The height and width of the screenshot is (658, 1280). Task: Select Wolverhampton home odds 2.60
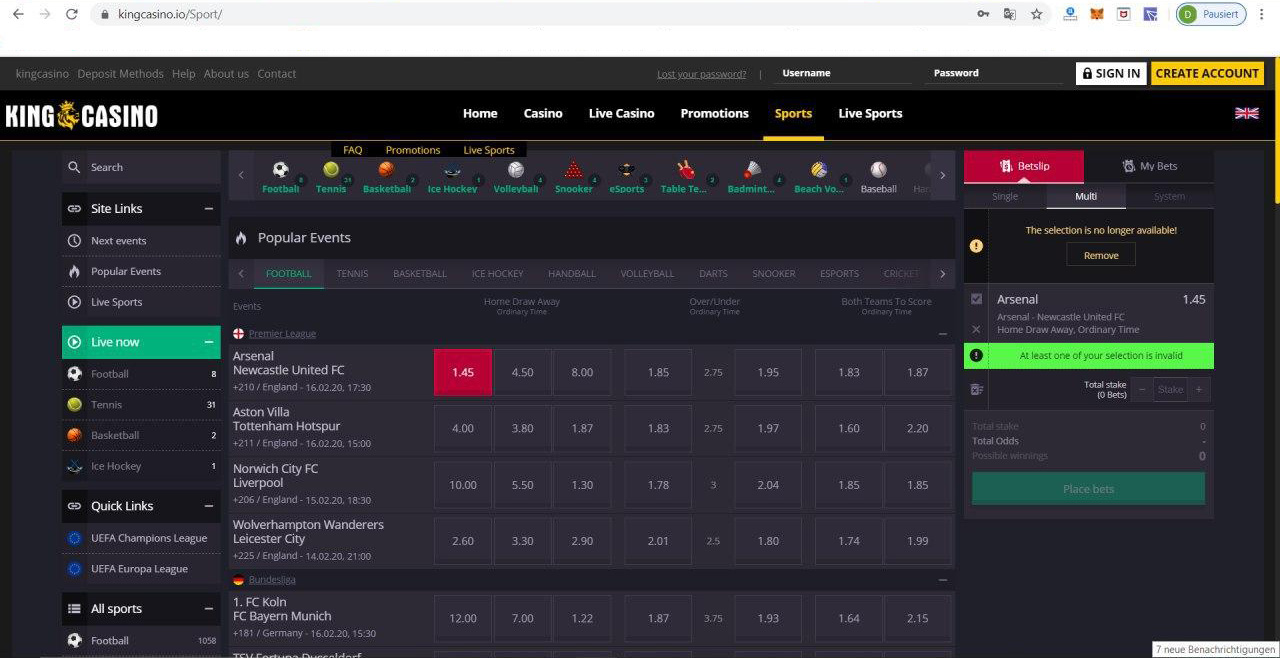point(463,541)
